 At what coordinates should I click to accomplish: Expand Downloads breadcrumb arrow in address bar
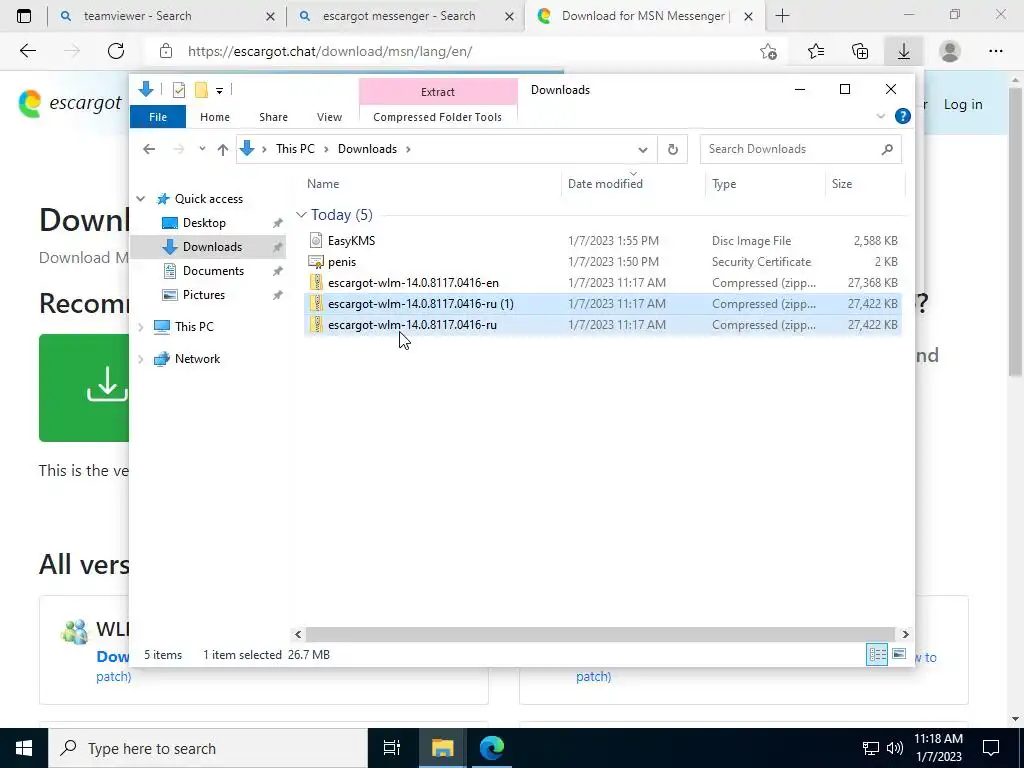pyautogui.click(x=408, y=149)
